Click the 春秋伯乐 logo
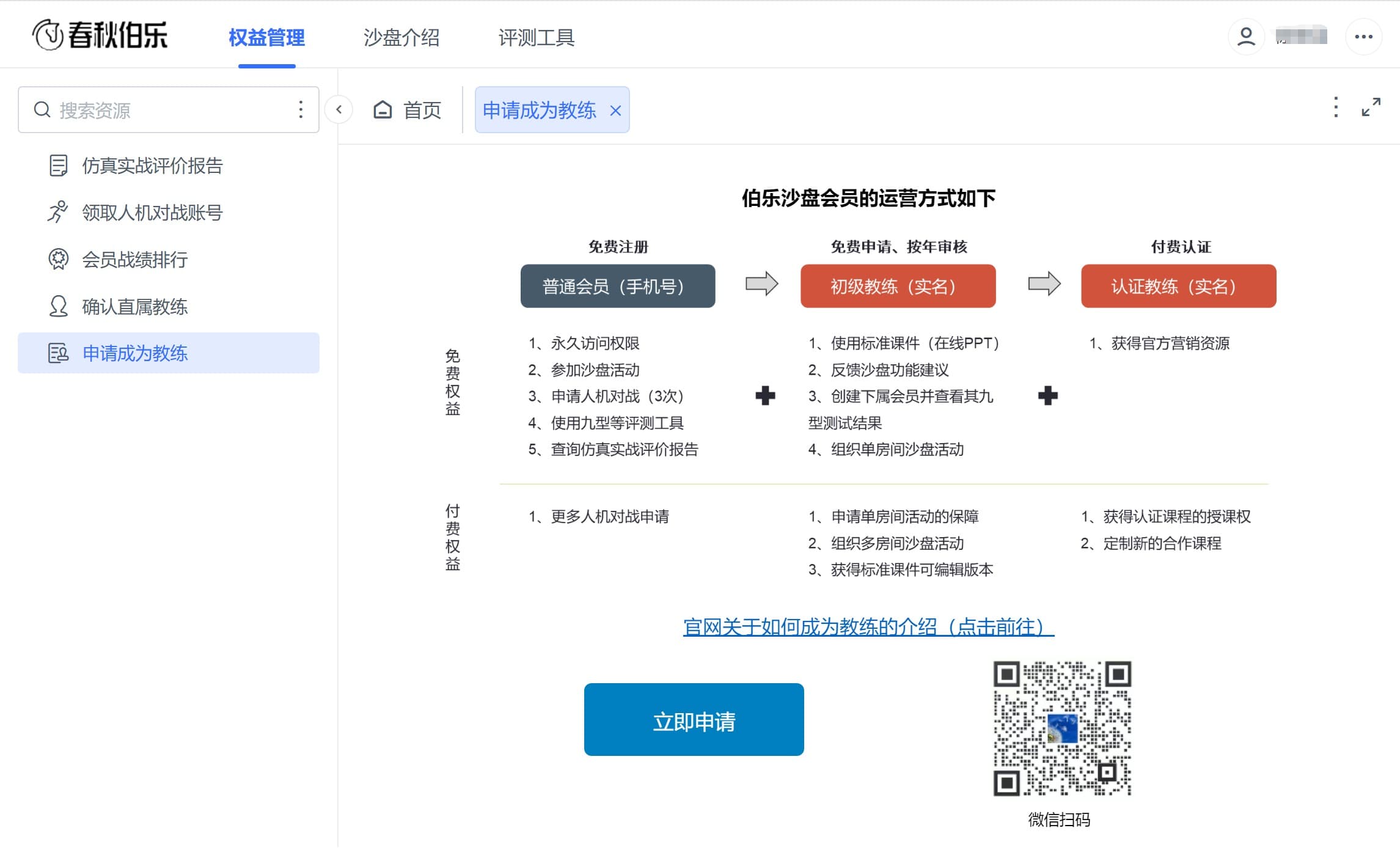 point(100,35)
